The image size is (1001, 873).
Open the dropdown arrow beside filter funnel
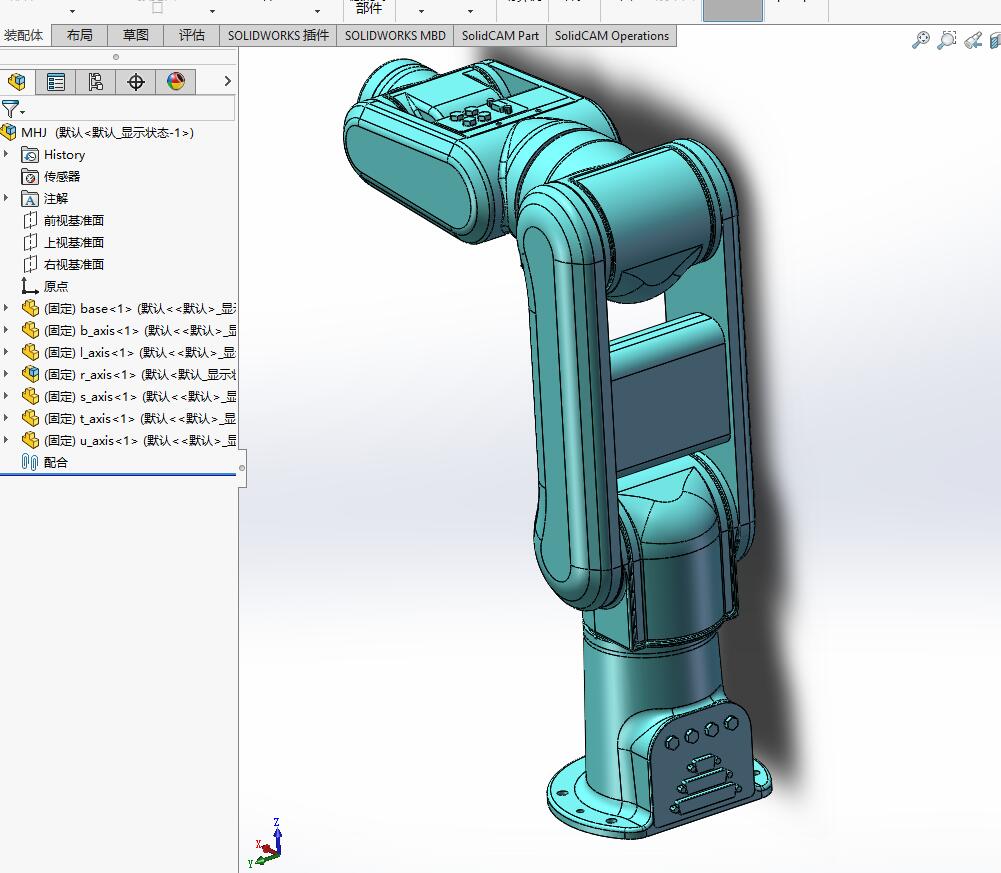pos(22,113)
